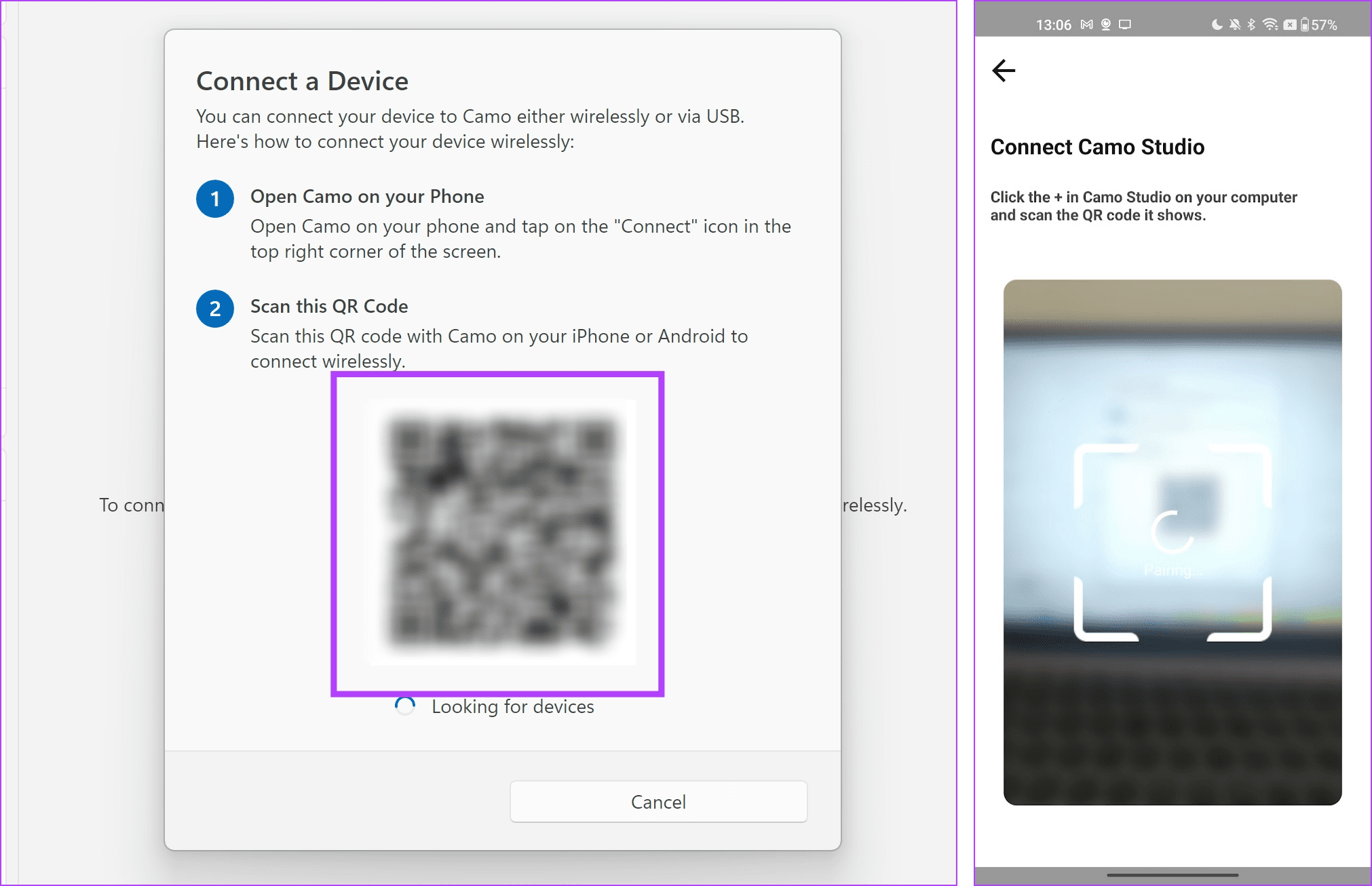Click the 'Connect a Device' dialog heading
The width and height of the screenshot is (1372, 886).
[303, 81]
